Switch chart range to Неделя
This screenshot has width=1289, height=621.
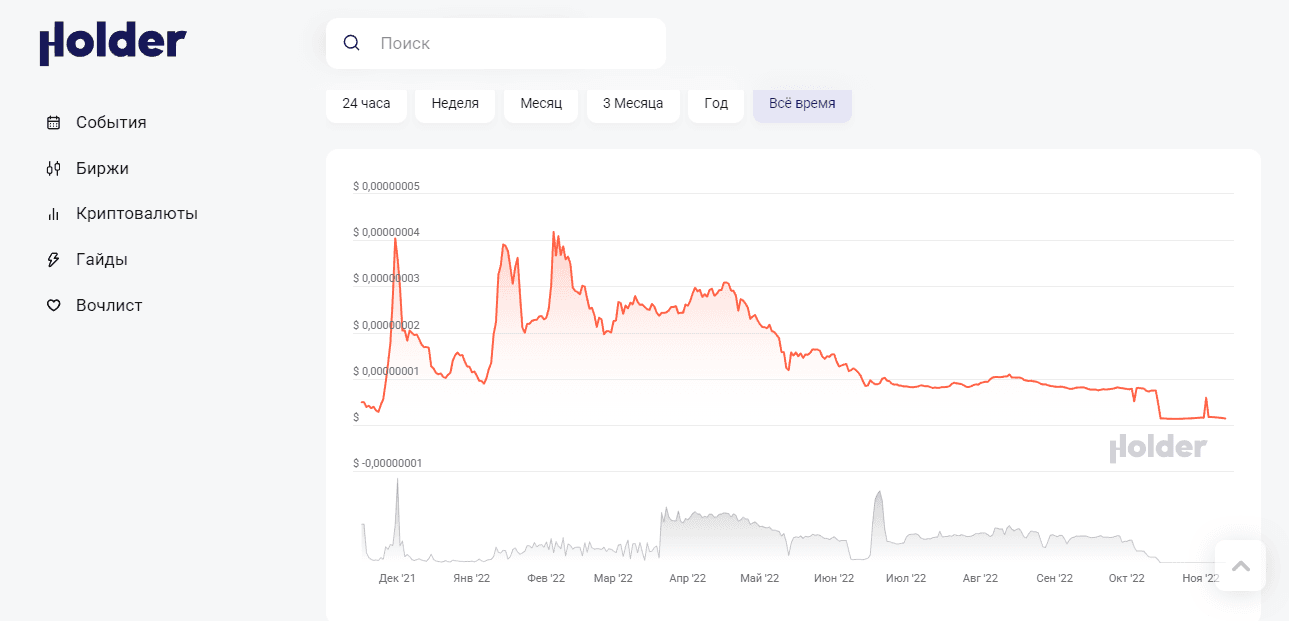coord(455,103)
